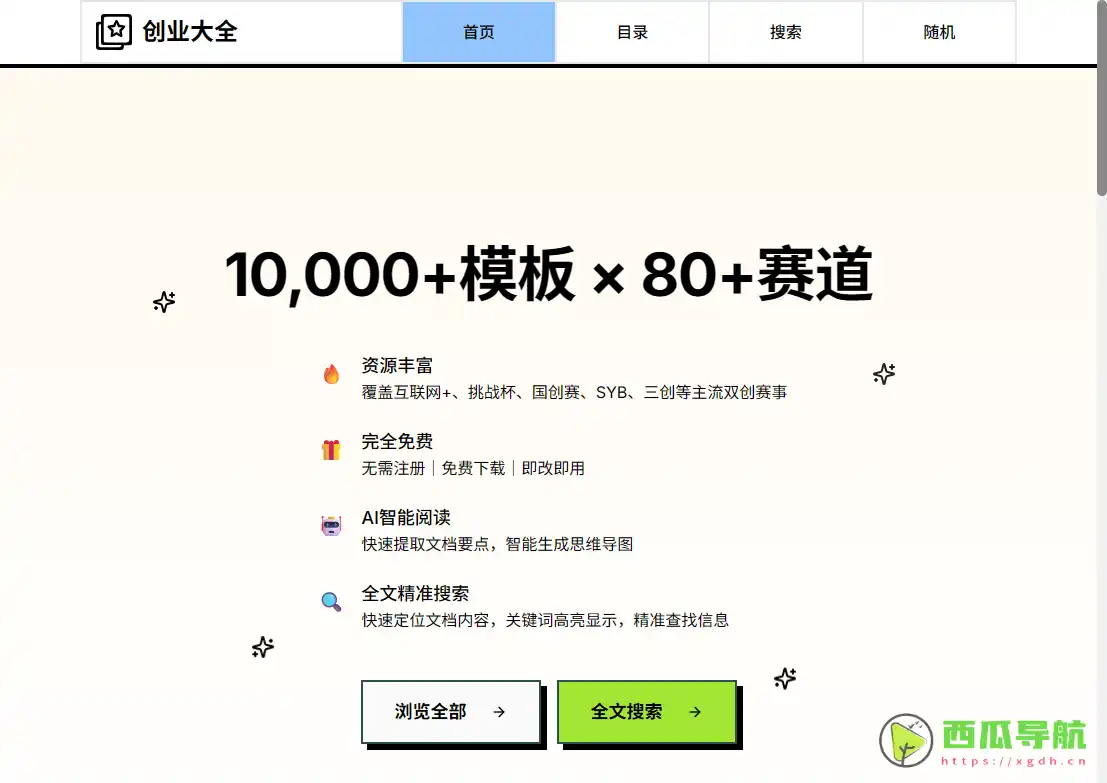Screen dimensions: 1107x783
Task: Click the AI智能阅读 heading
Action: tap(406, 518)
